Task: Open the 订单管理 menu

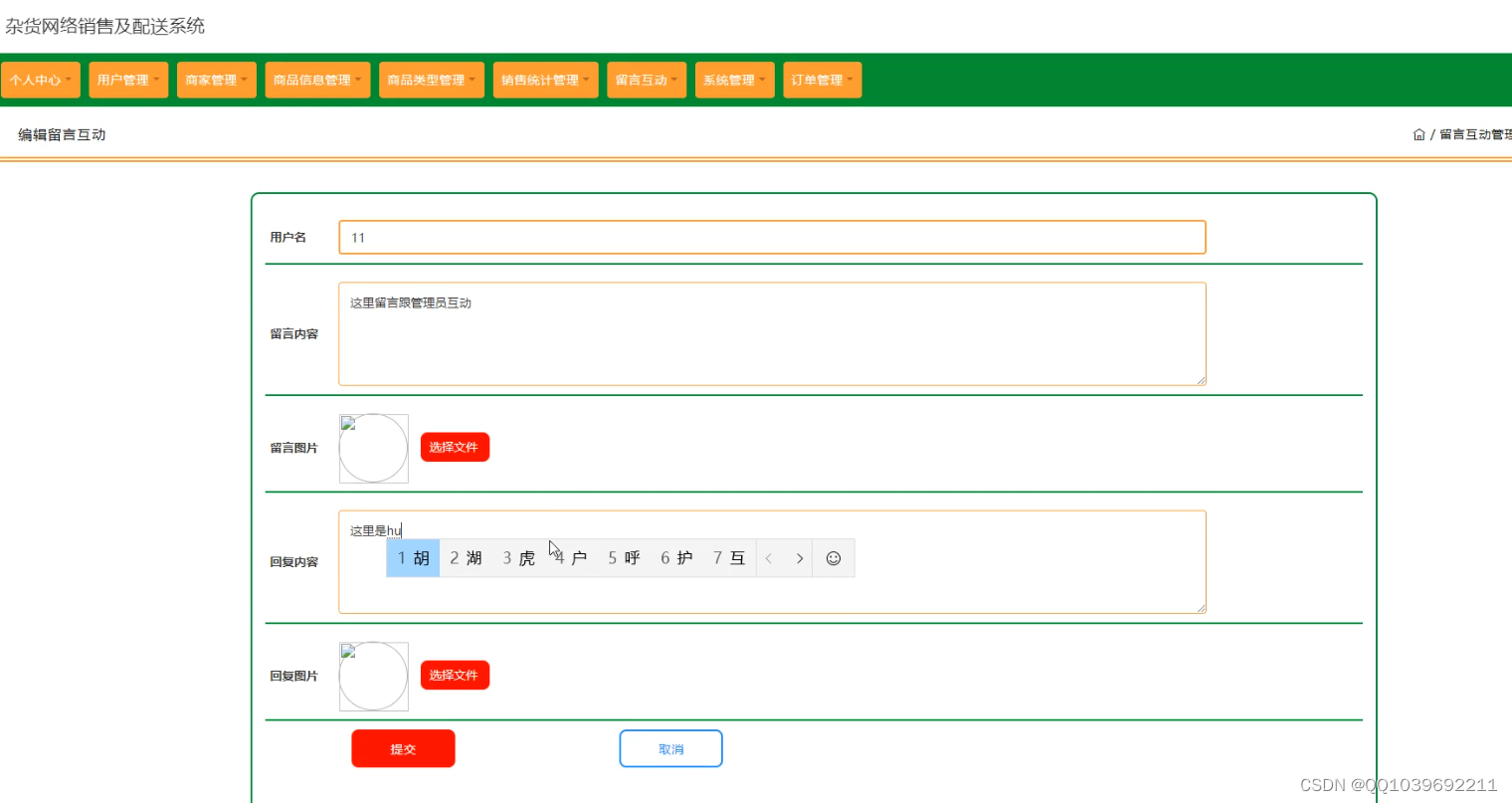Action: click(823, 80)
